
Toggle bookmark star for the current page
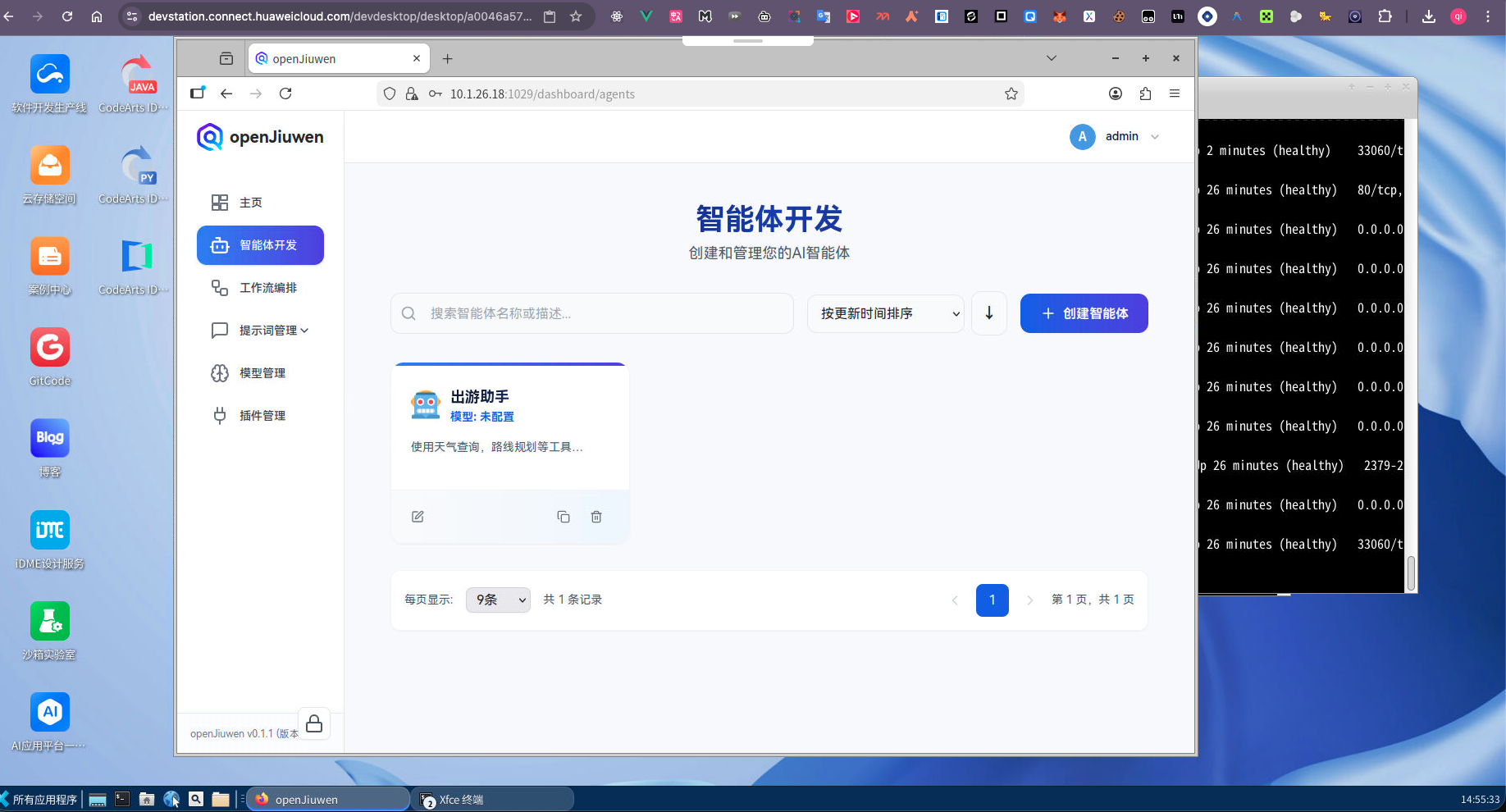pos(1011,94)
